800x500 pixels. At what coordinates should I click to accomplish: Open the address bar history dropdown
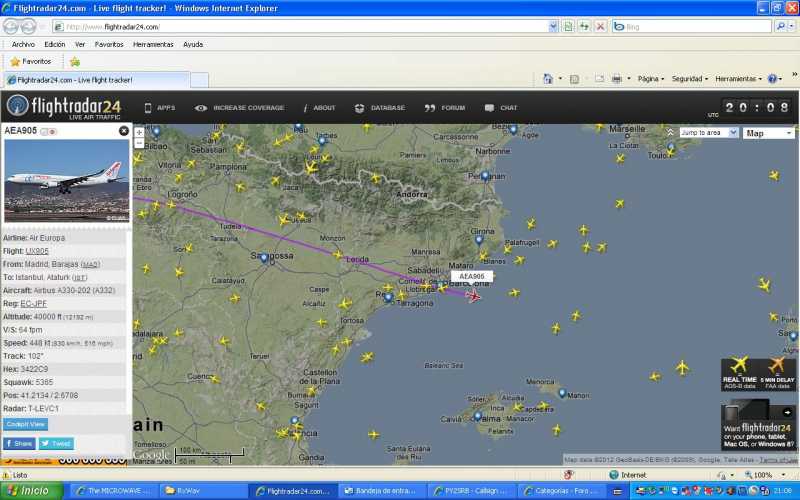tap(554, 27)
